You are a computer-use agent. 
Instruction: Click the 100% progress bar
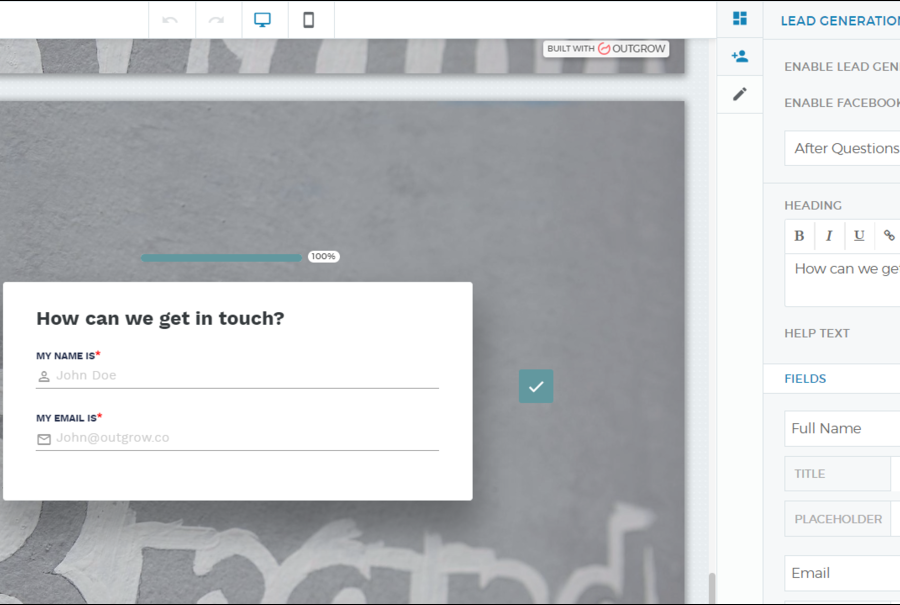click(221, 257)
